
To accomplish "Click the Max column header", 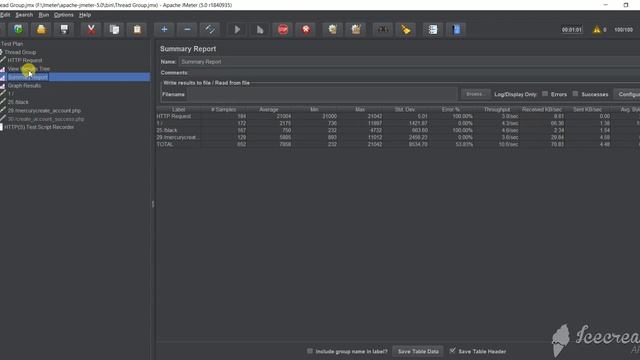I will pos(360,109).
